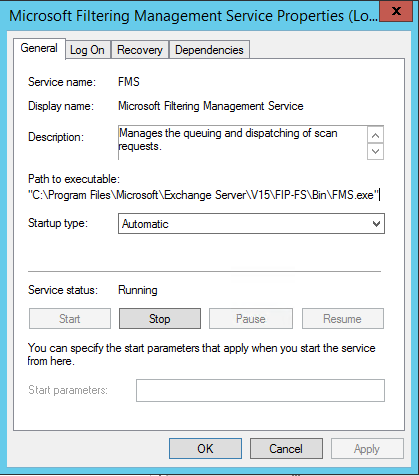
Task: Click the Startup type label
Action: [58, 223]
